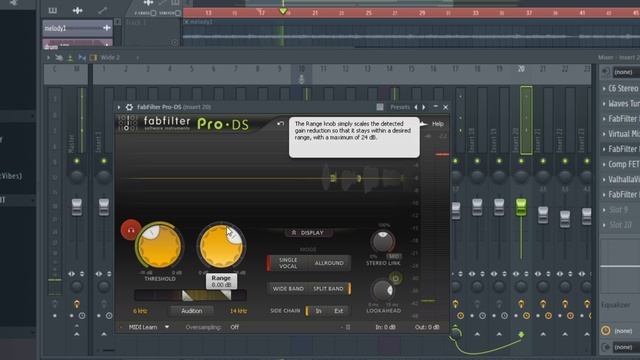Screen dimensions: 640x360
Task: Click the DISPLAY toggle button
Action: coord(309,232)
